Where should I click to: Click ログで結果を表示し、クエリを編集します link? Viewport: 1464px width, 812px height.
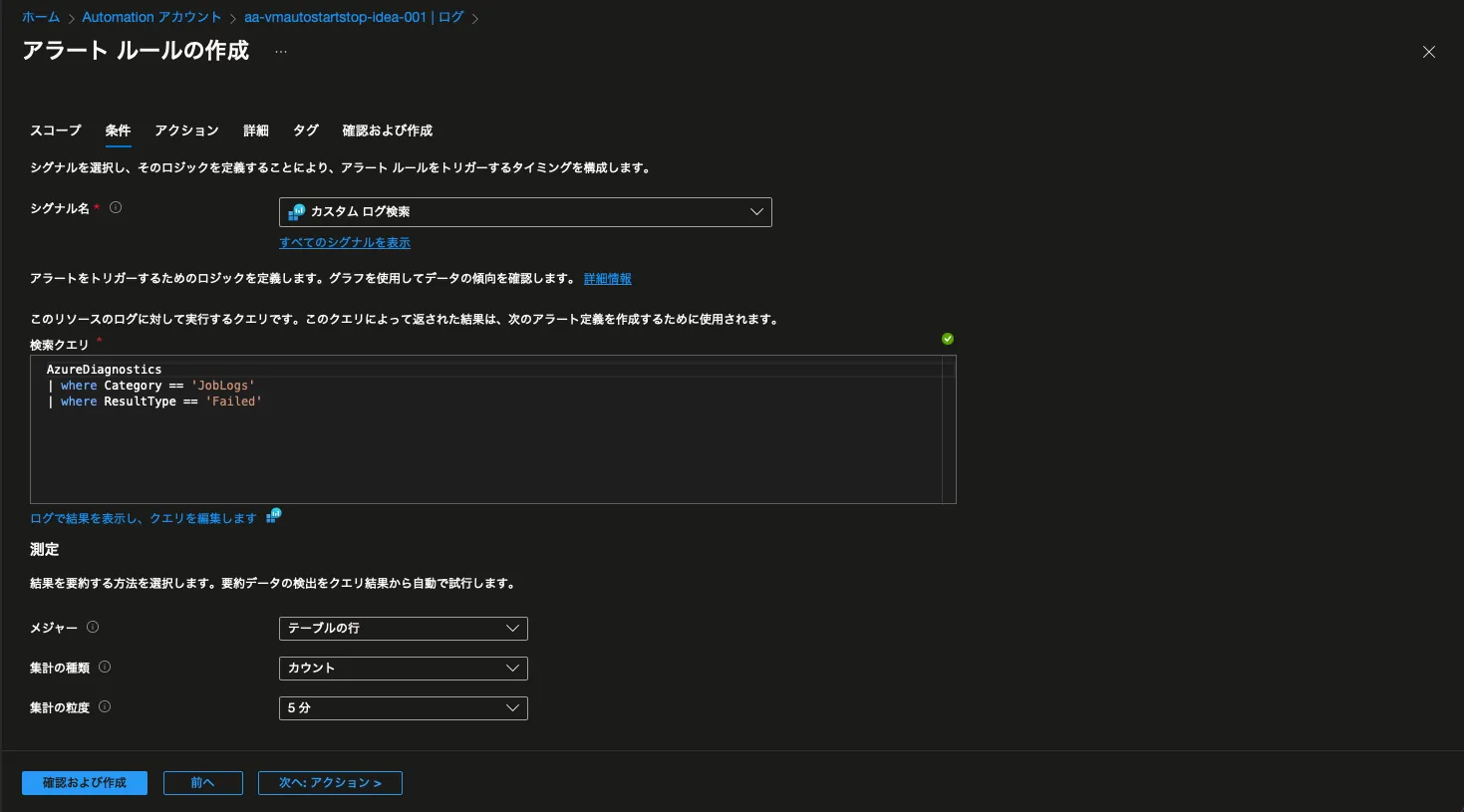tap(144, 518)
